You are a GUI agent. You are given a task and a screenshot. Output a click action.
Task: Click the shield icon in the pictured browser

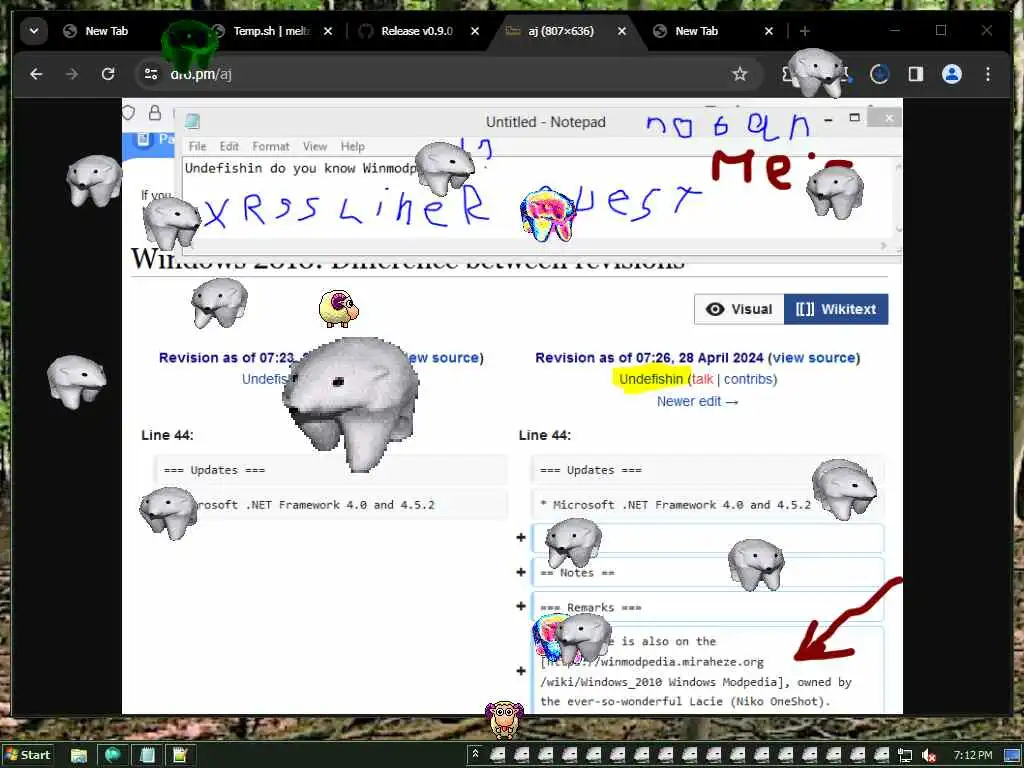point(129,112)
